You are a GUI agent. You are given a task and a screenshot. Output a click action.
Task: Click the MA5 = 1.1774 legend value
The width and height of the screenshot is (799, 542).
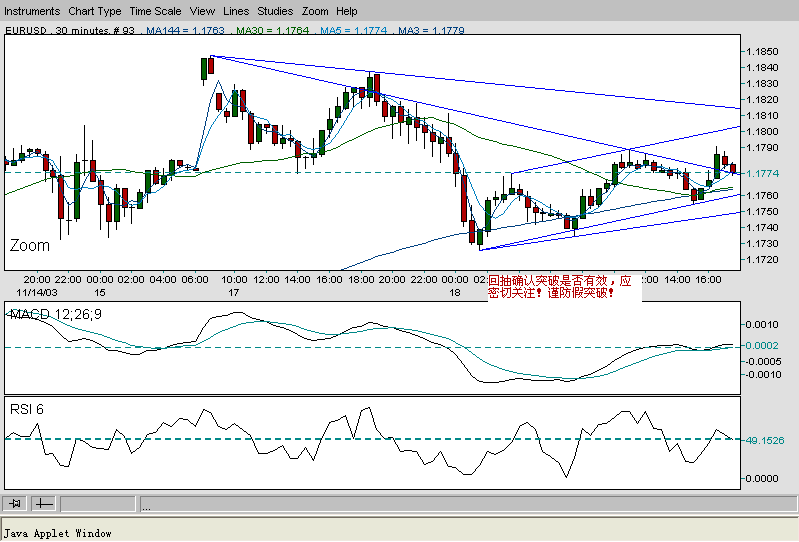(354, 30)
